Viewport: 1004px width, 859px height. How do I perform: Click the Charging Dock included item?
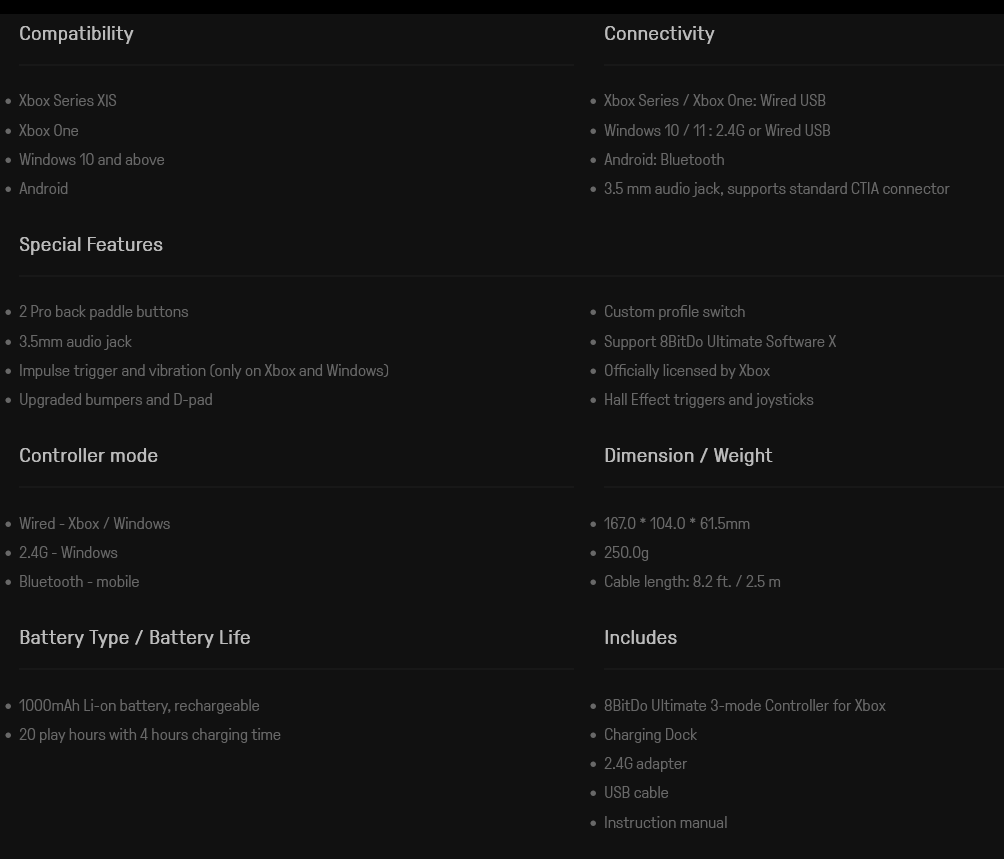[x=650, y=734]
